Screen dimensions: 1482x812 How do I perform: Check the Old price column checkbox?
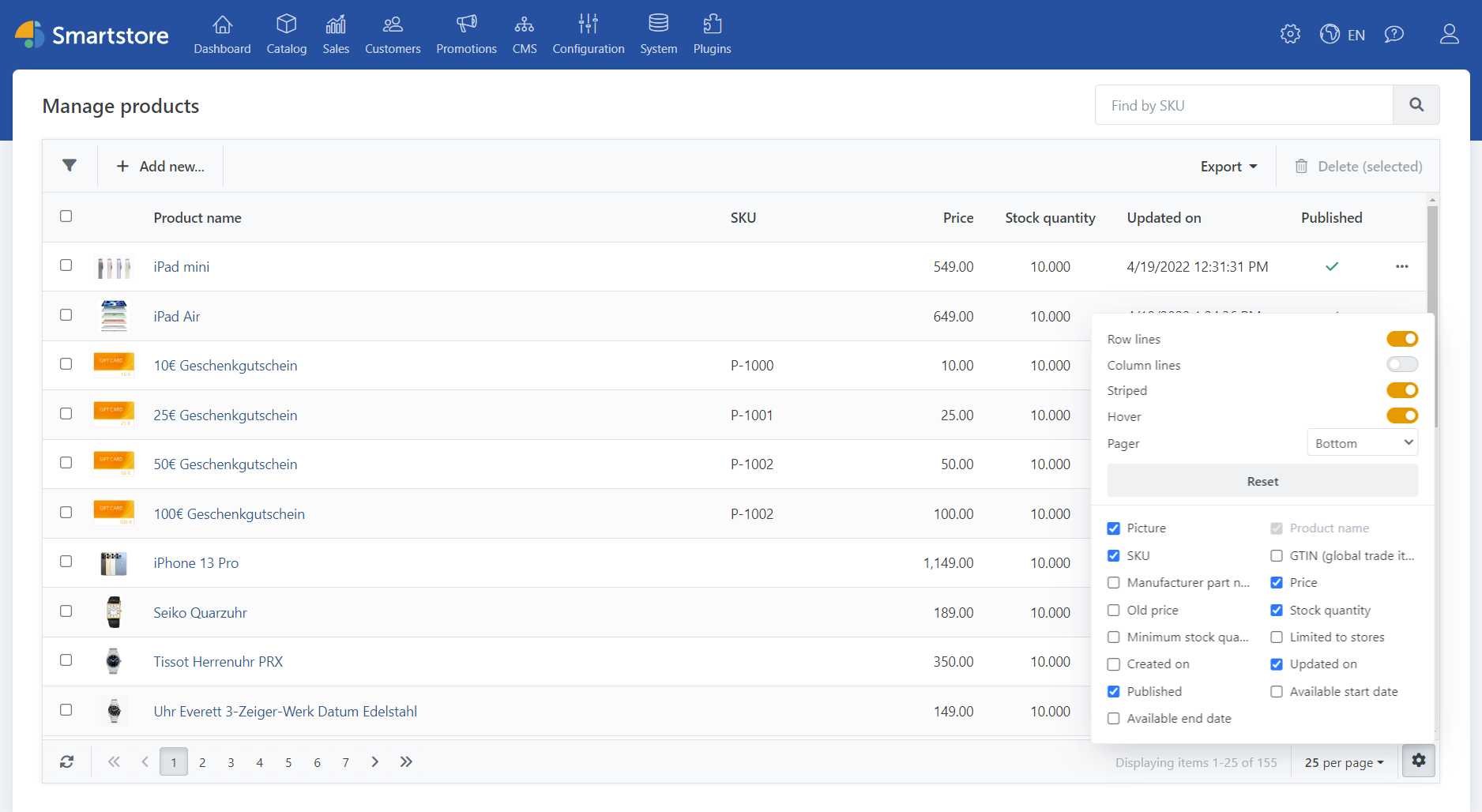pyautogui.click(x=1114, y=611)
